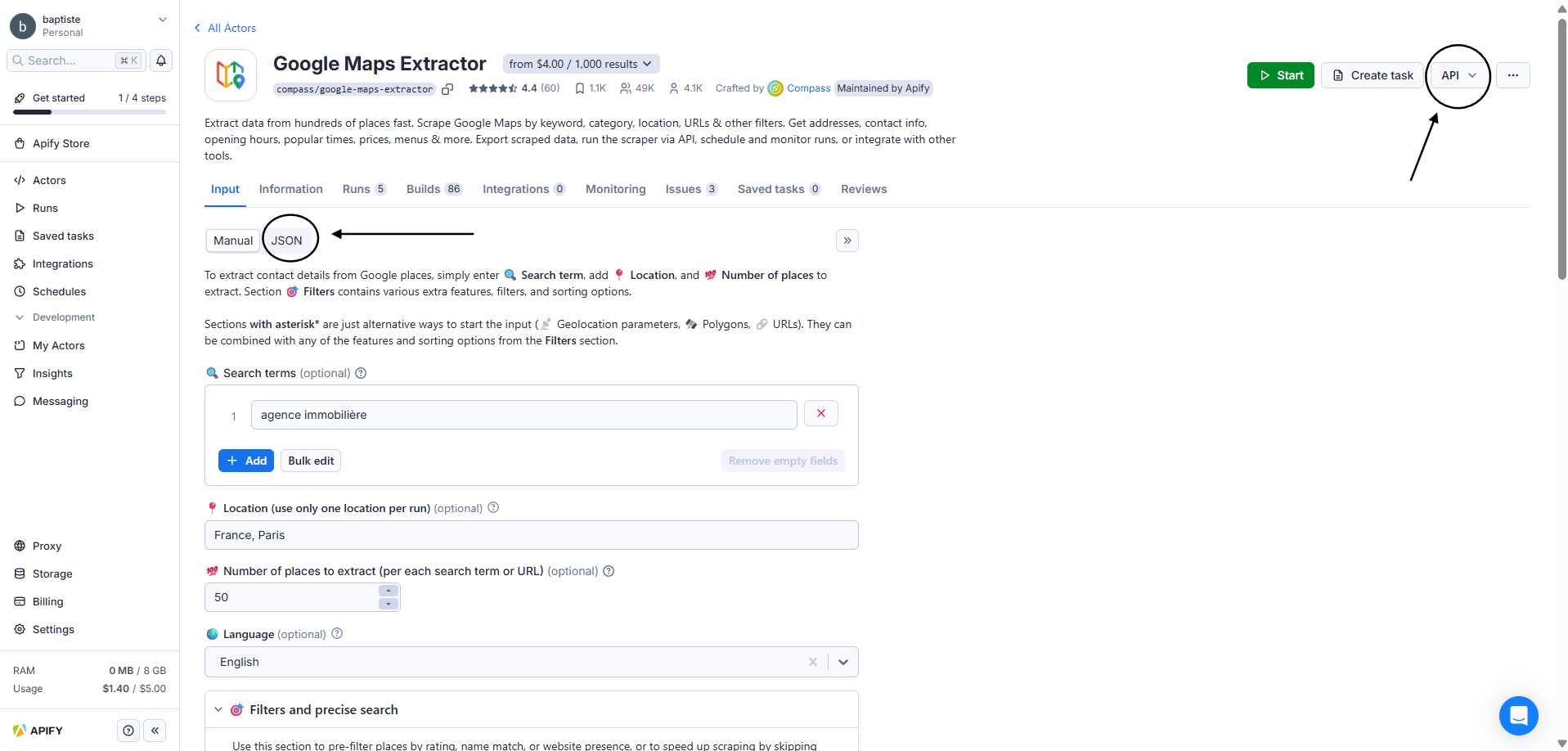Switch to JSON input mode
Viewport: 1568px width, 751px height.
(x=287, y=241)
